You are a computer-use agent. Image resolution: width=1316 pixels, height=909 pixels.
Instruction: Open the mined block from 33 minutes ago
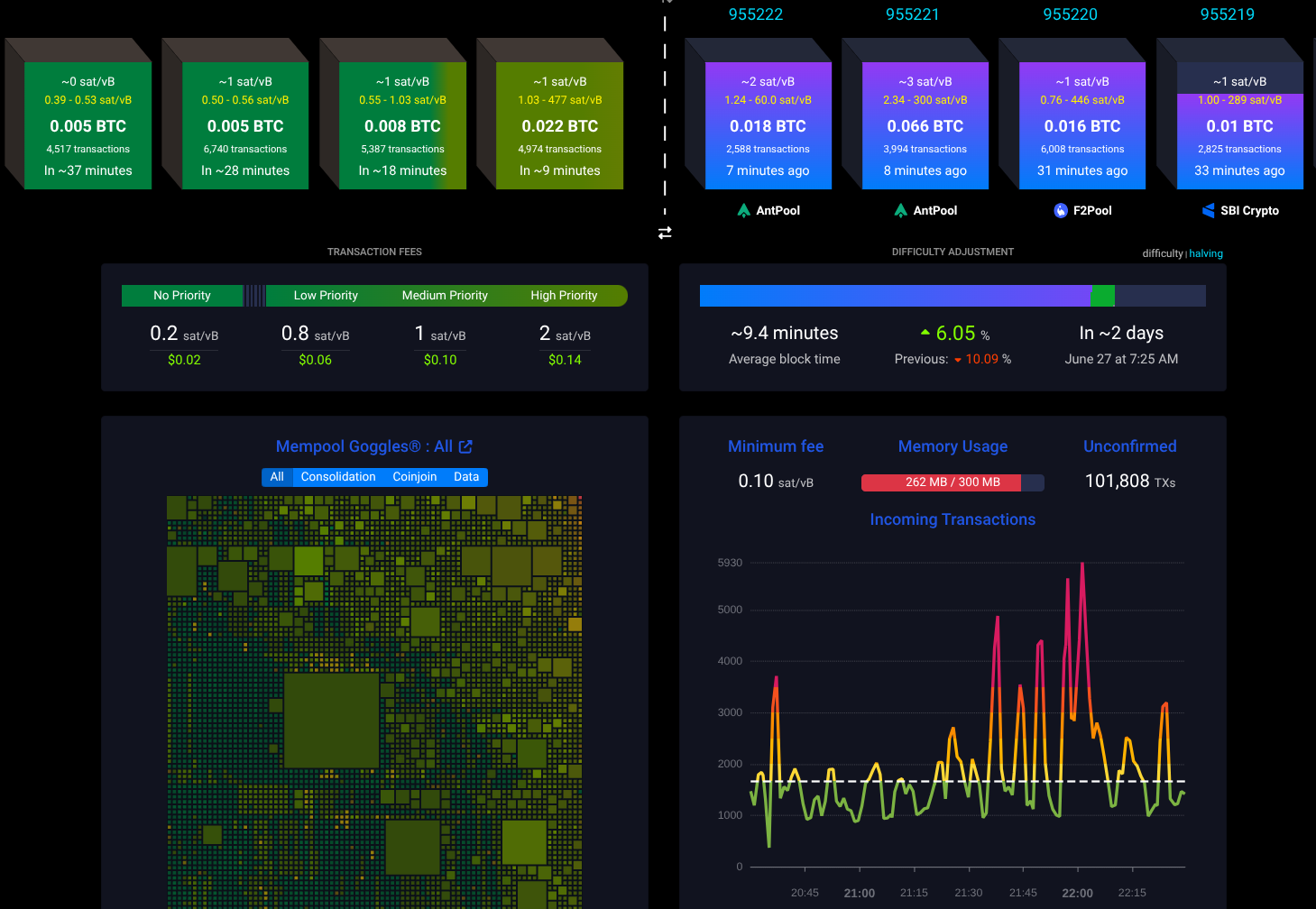[1240, 125]
